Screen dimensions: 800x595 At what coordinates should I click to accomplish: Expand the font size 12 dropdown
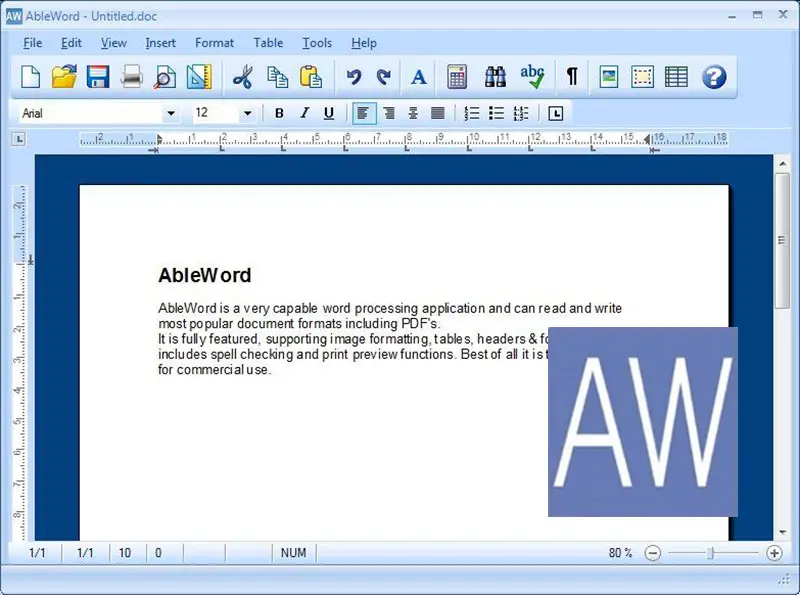247,113
